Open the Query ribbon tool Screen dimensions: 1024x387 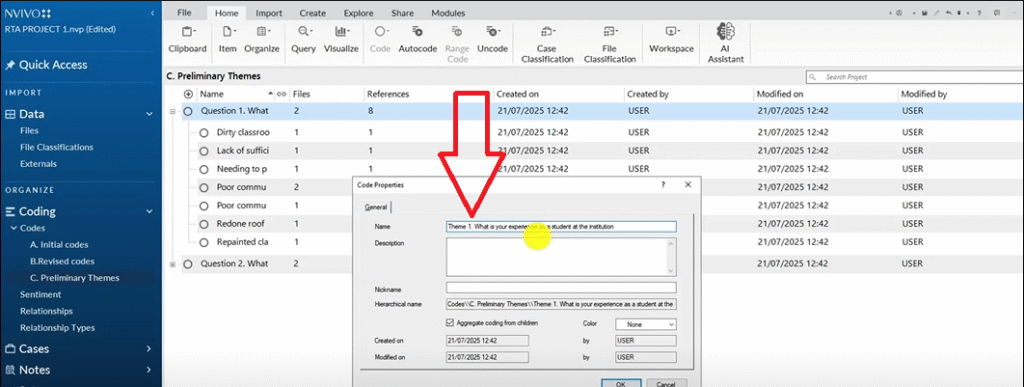[x=304, y=39]
